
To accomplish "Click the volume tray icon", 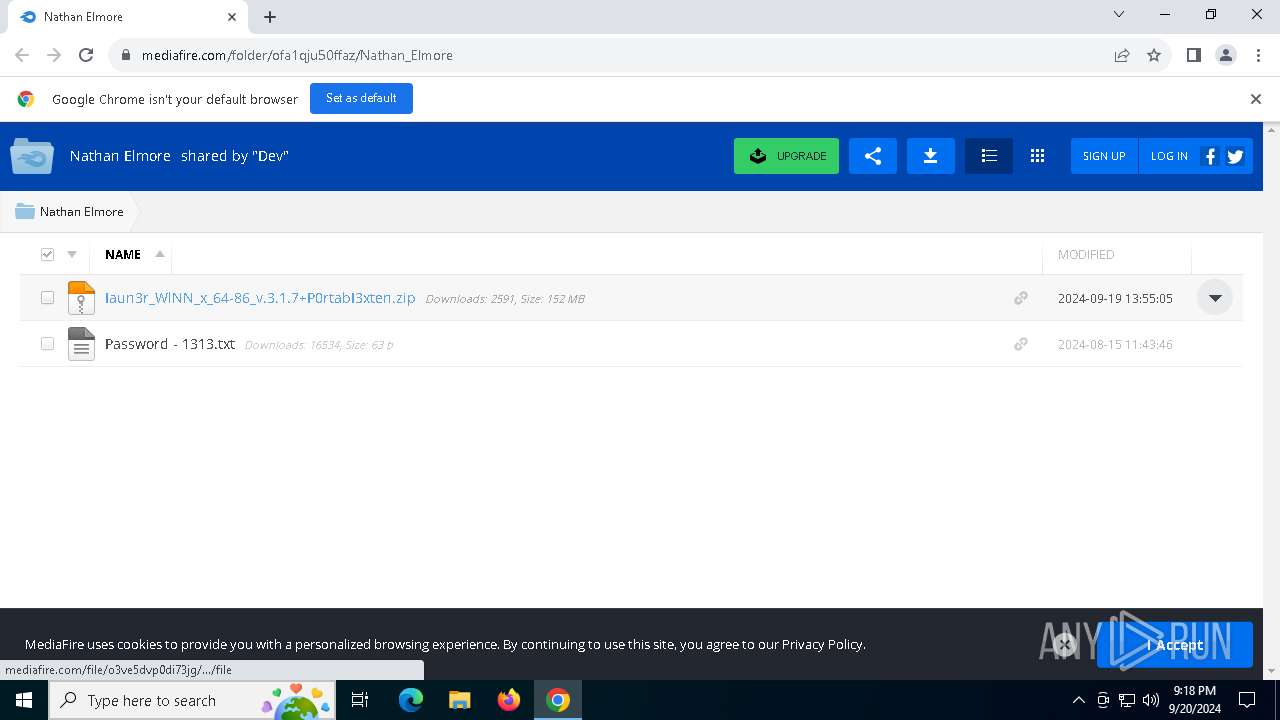I will point(1151,700).
